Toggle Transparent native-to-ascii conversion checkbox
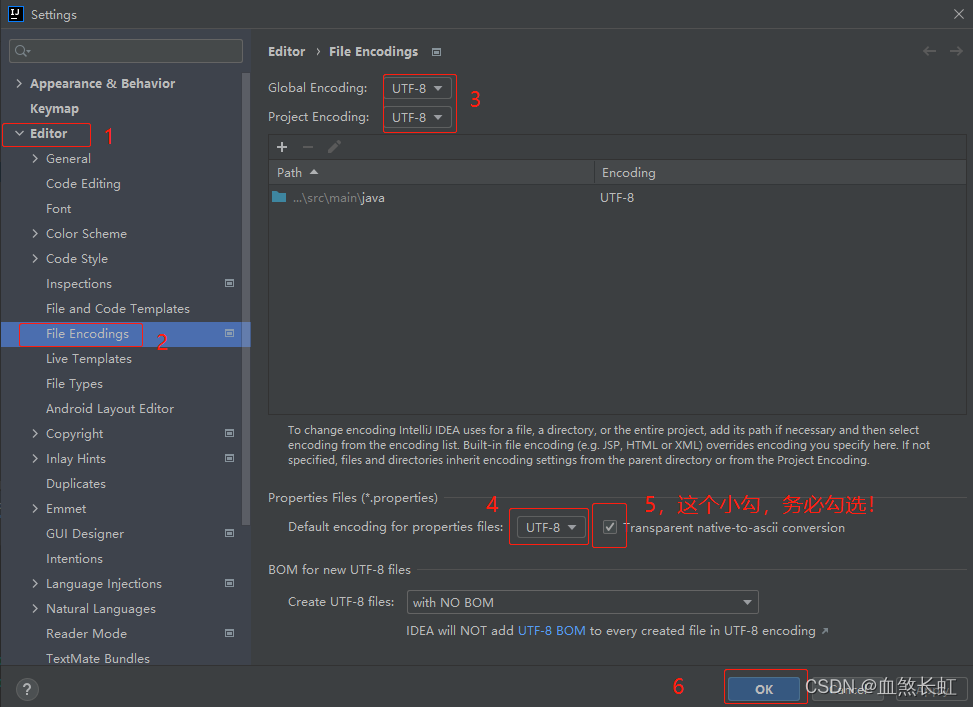 click(x=610, y=527)
